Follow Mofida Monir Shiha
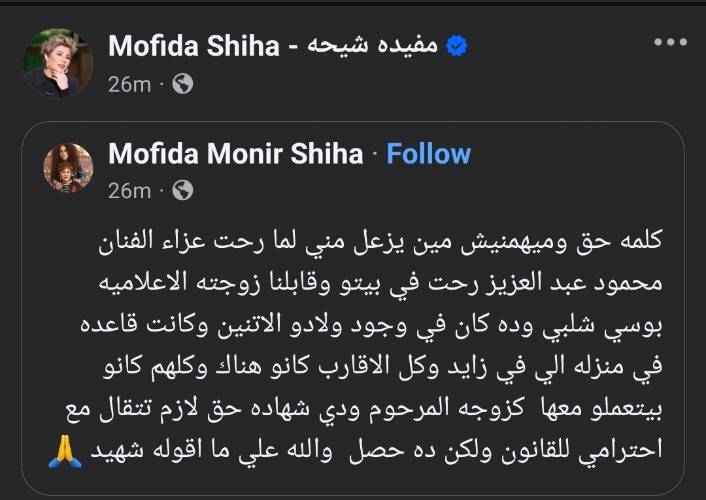This screenshot has height=500, width=706. tap(428, 153)
